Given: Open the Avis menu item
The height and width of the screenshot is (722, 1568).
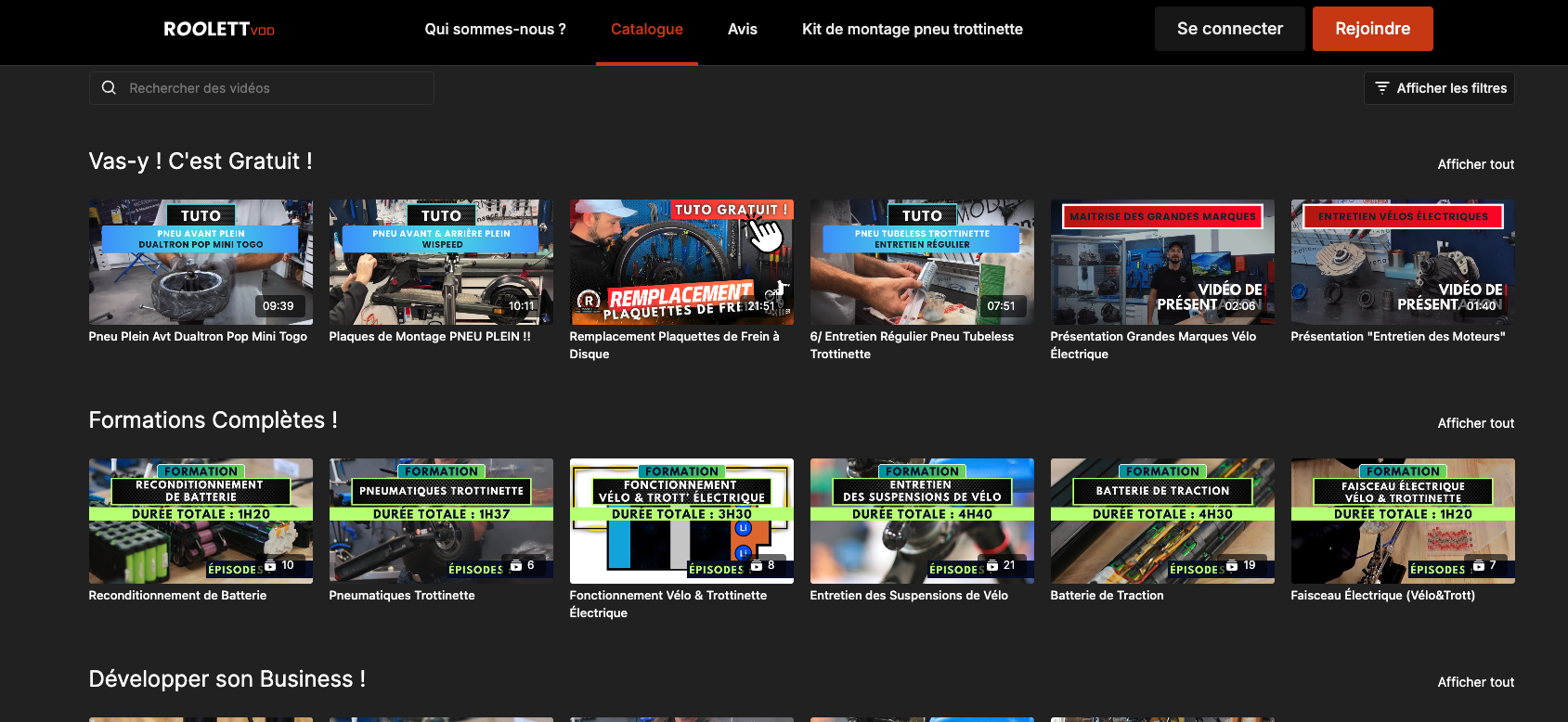Looking at the screenshot, I should pos(742,29).
